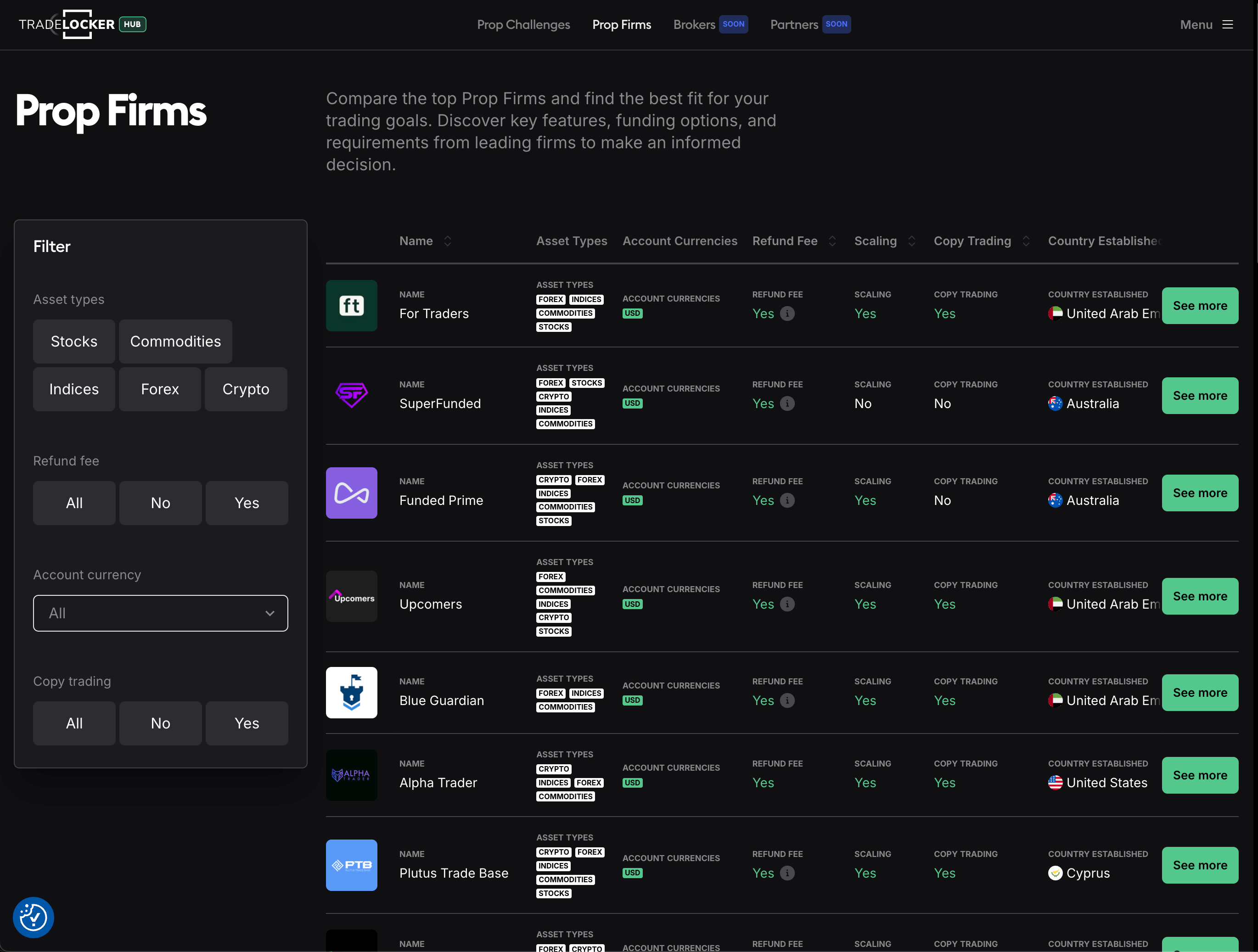This screenshot has width=1258, height=952.
Task: Sort table by Scaling arrows
Action: 912,241
